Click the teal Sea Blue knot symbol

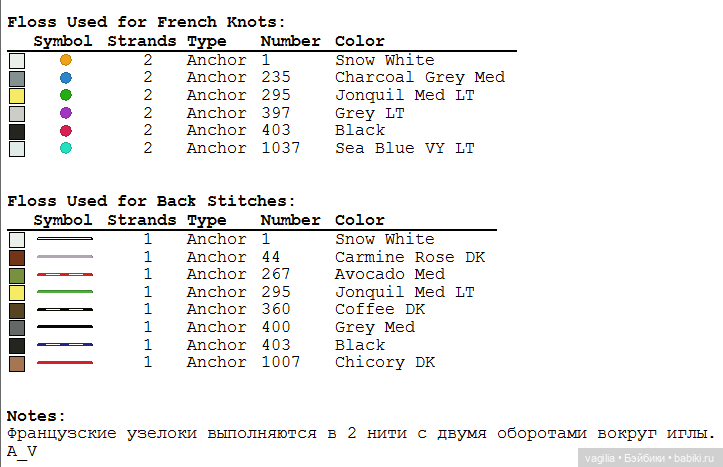(66, 148)
